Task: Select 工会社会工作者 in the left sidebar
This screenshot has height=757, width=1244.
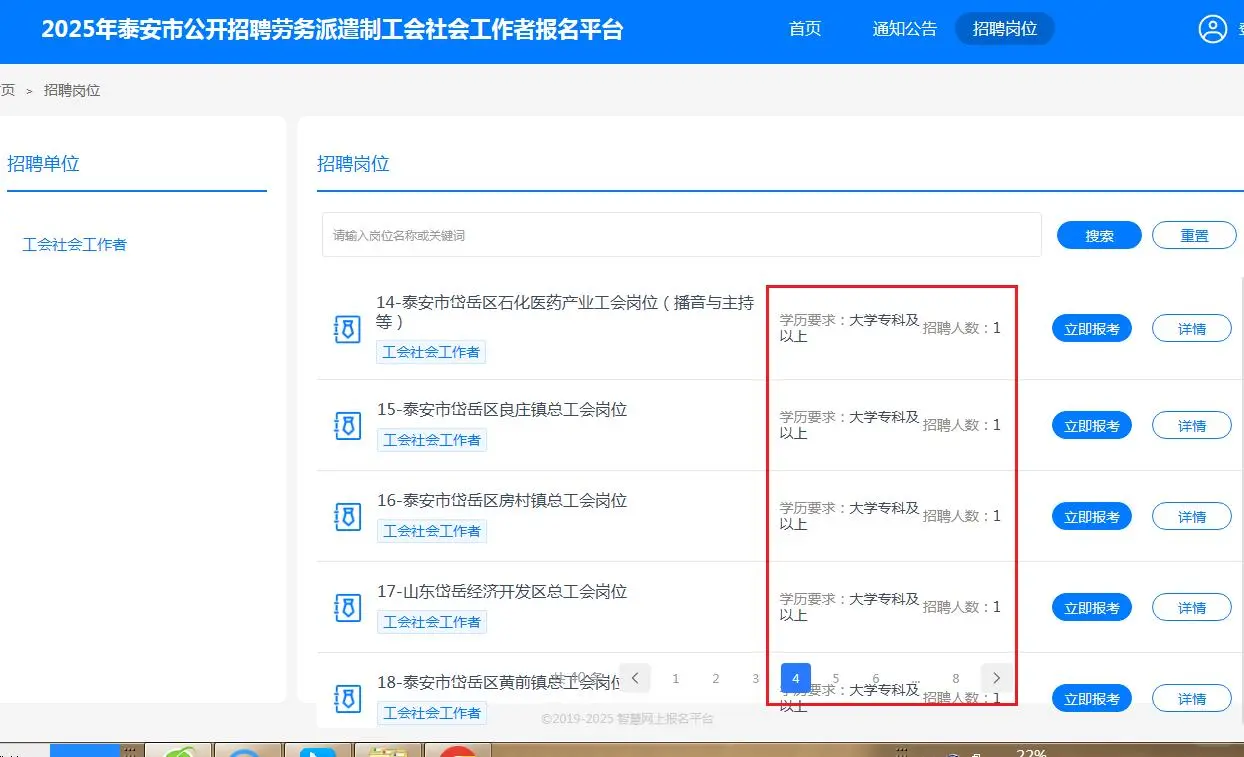Action: point(74,244)
